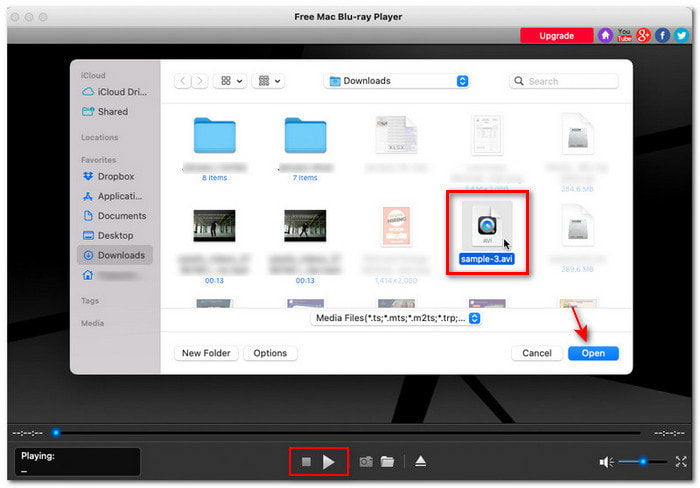Click the Stop playback button
700x488 pixels.
306,462
